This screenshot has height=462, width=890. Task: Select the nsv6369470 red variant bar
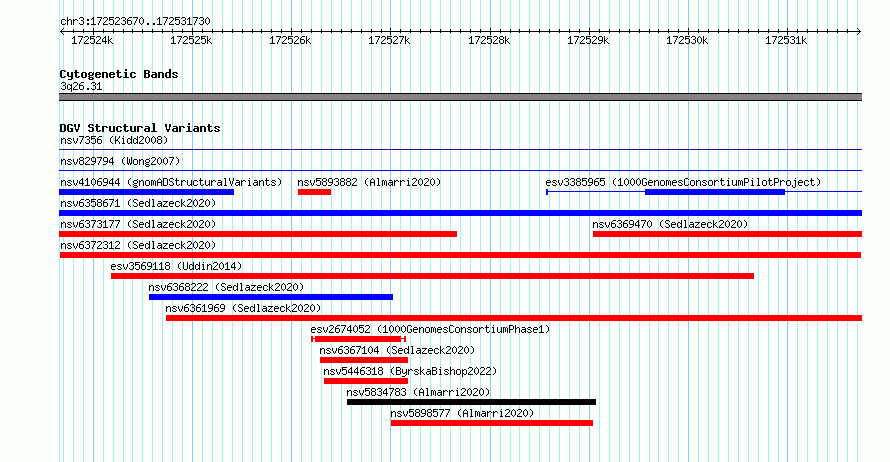tap(727, 234)
